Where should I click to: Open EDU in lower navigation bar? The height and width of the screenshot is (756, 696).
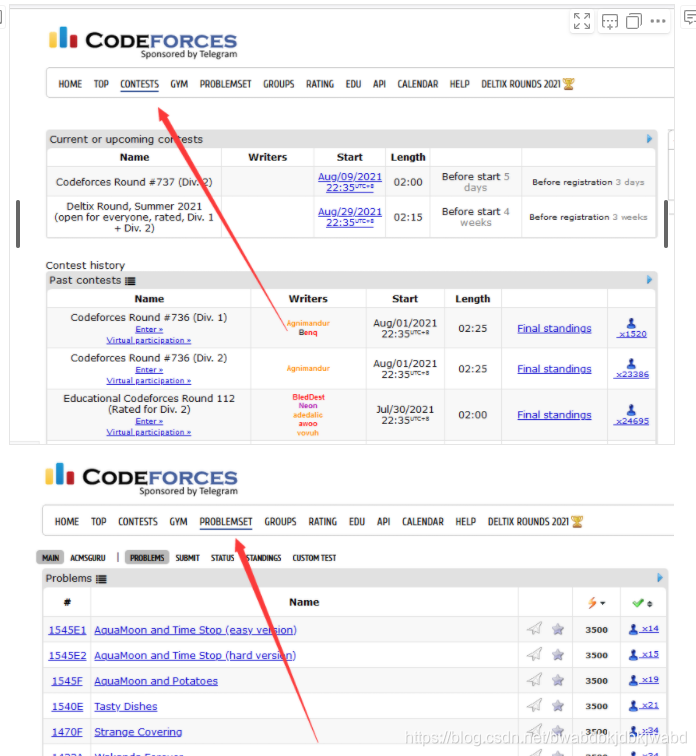click(x=357, y=522)
